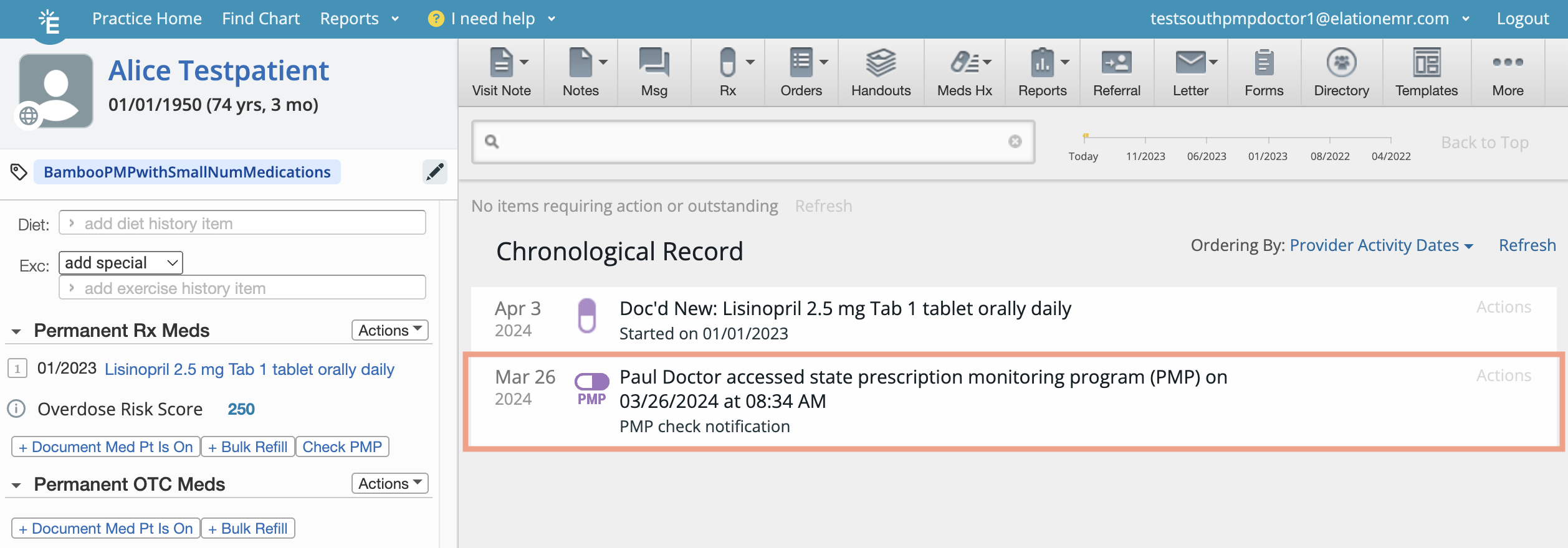The image size is (1568, 548).
Task: Open Permanent OTC Meds Actions dropdown
Action: pyautogui.click(x=390, y=483)
